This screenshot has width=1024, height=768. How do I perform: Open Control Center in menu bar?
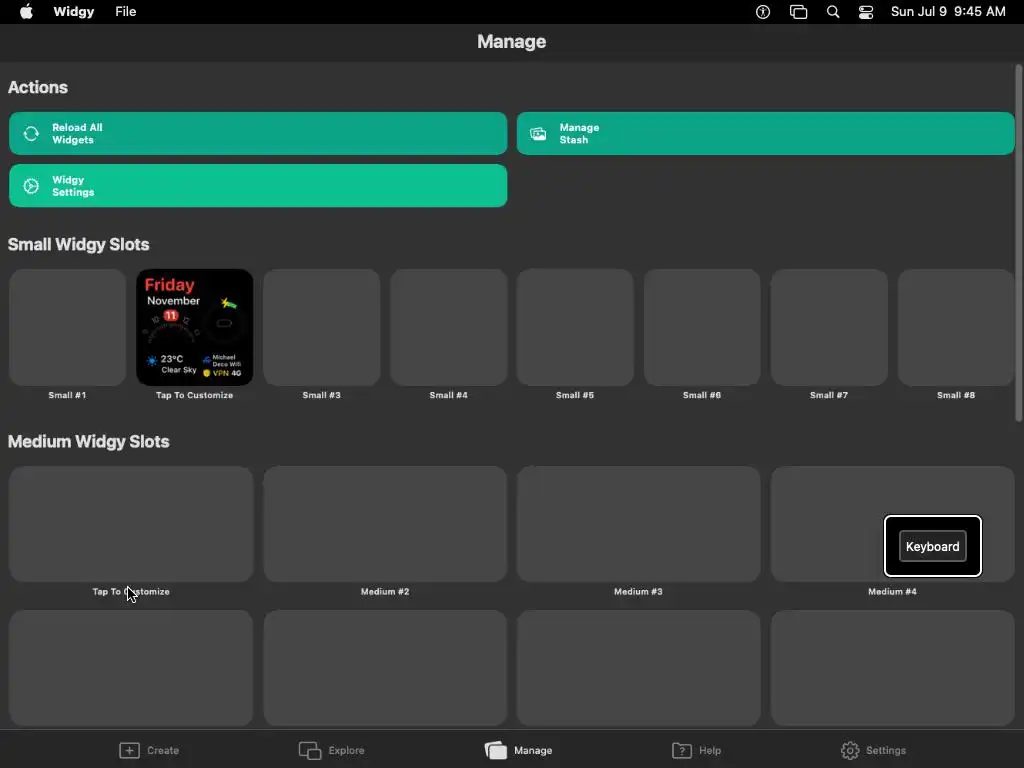[866, 12]
